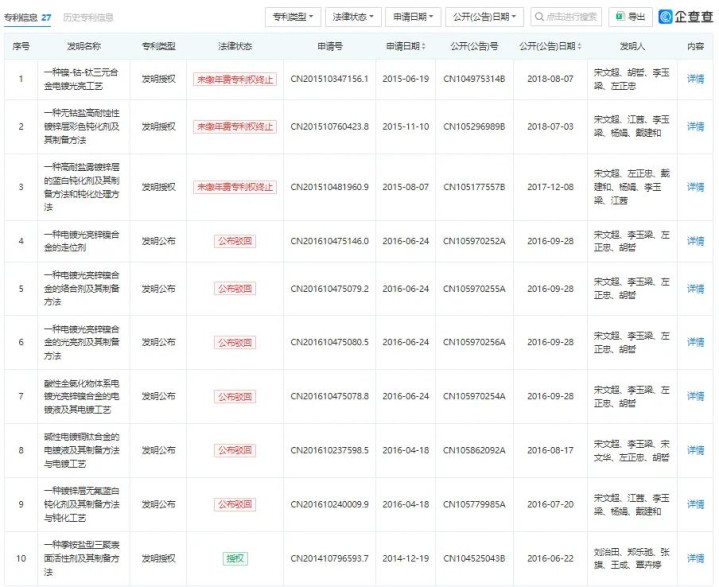Click the 公布驳回 tag in row 4
Screen dimensions: 719x587
coord(235,241)
